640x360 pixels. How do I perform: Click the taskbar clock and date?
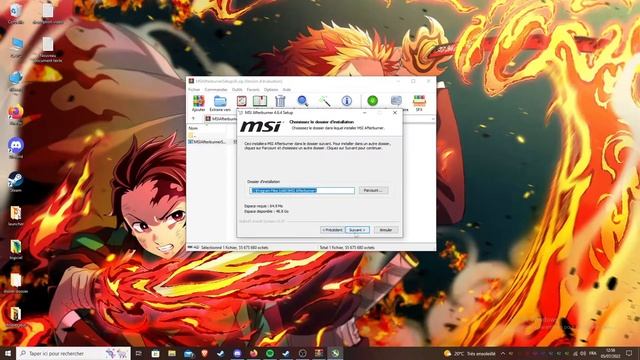point(611,353)
